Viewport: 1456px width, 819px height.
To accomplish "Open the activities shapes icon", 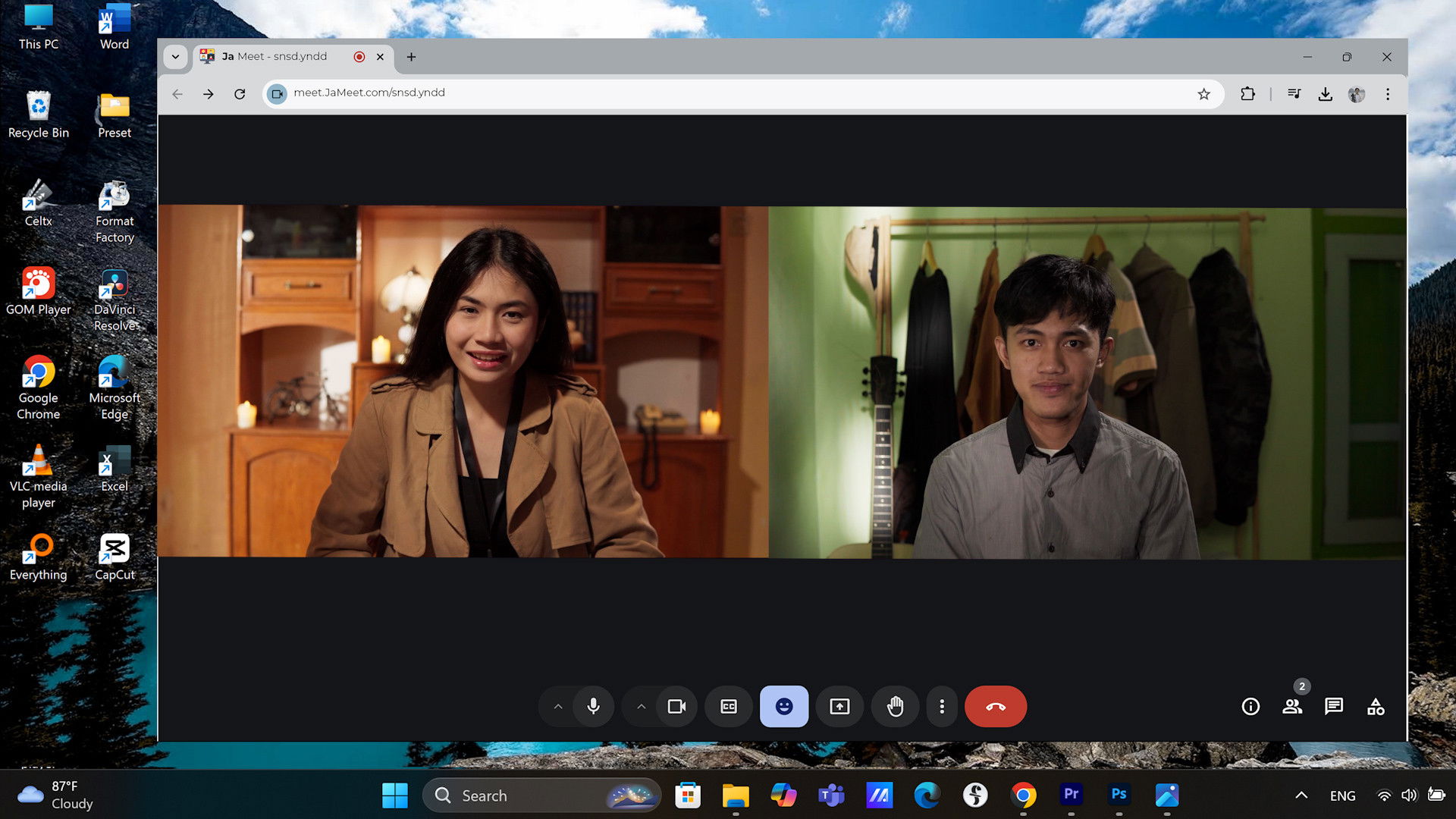I will click(x=1376, y=707).
